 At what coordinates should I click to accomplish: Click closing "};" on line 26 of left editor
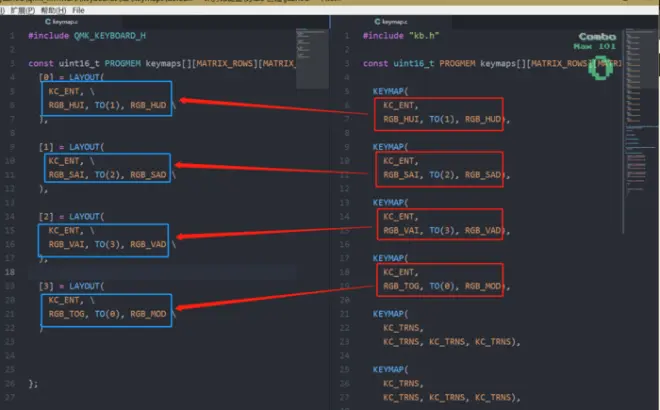tap(33, 383)
